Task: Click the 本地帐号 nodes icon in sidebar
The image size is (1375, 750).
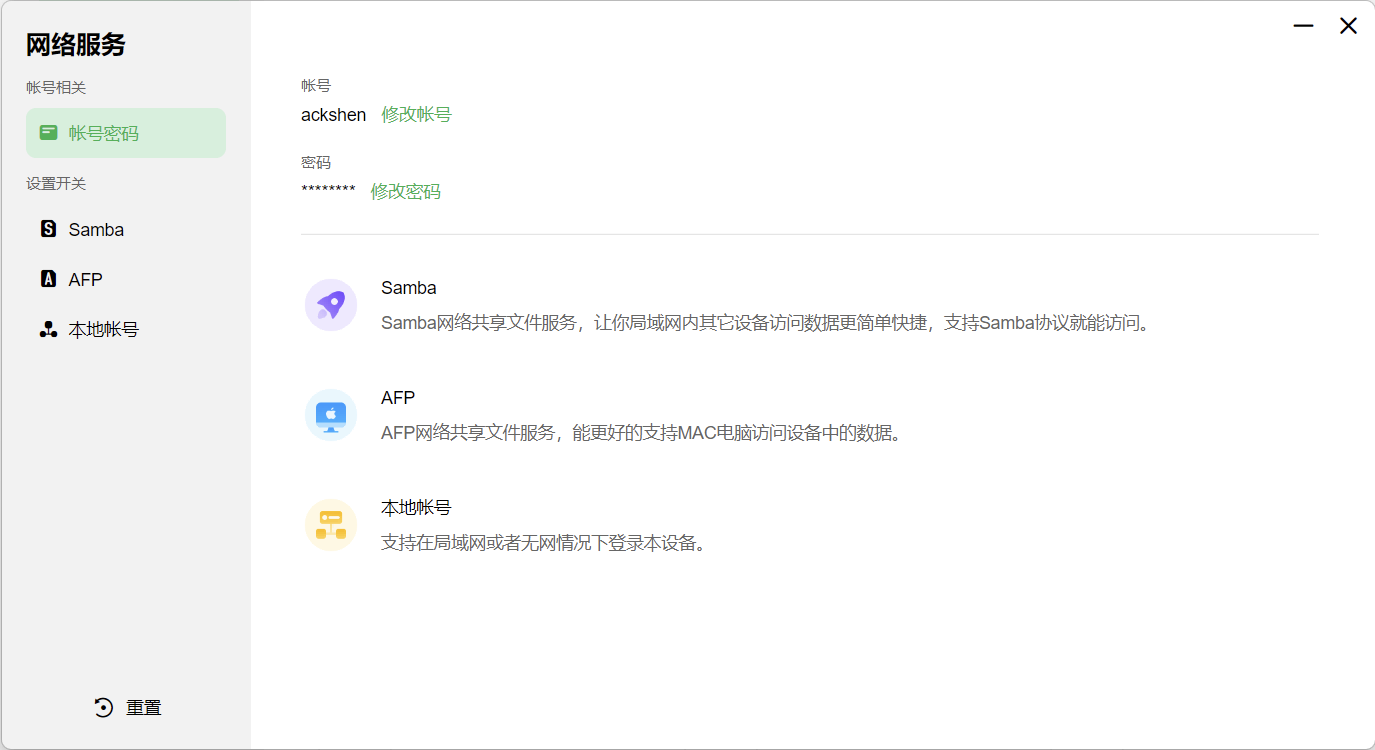Action: 48,330
